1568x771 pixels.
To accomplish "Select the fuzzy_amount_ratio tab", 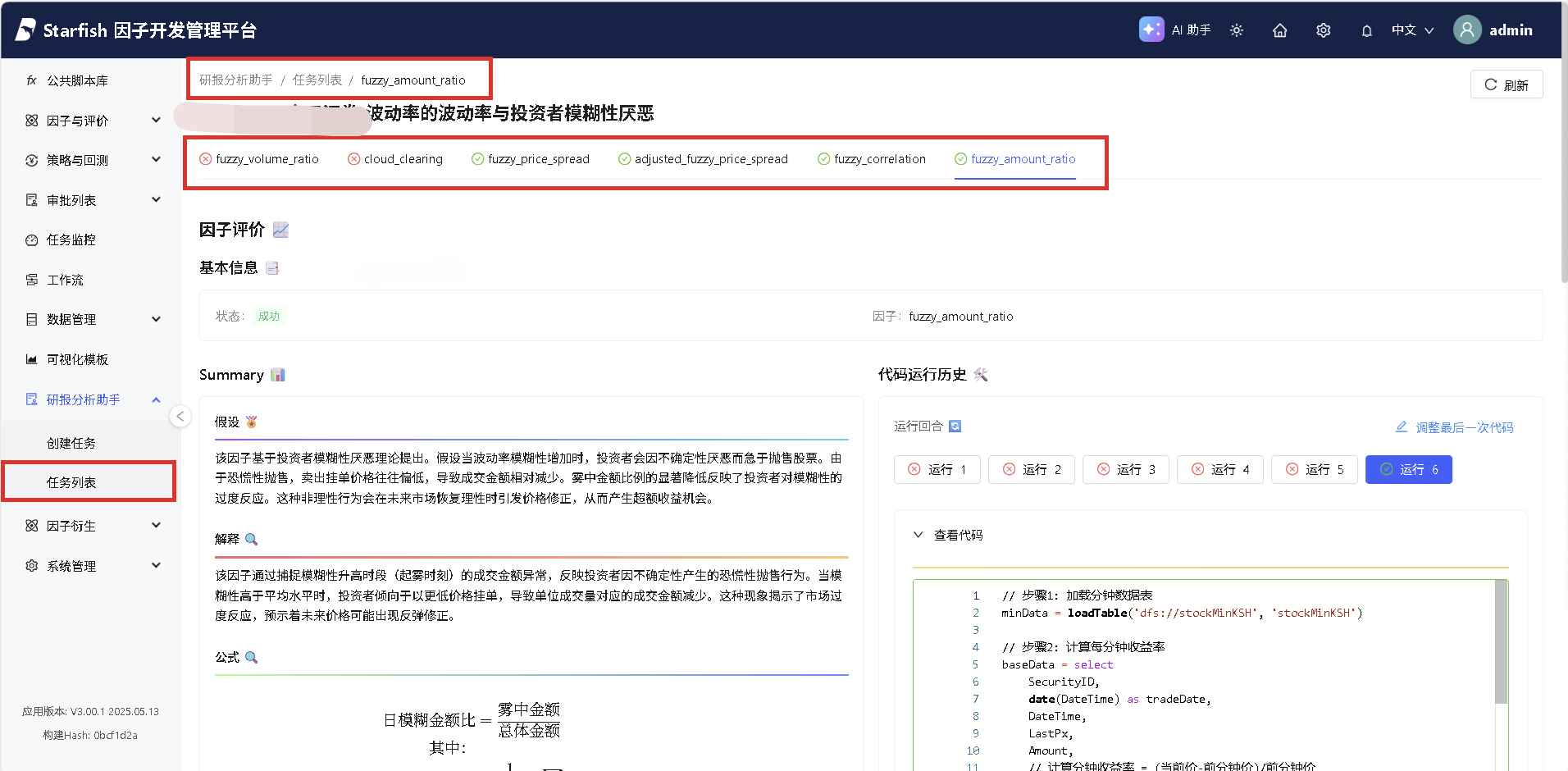I will coord(1015,159).
